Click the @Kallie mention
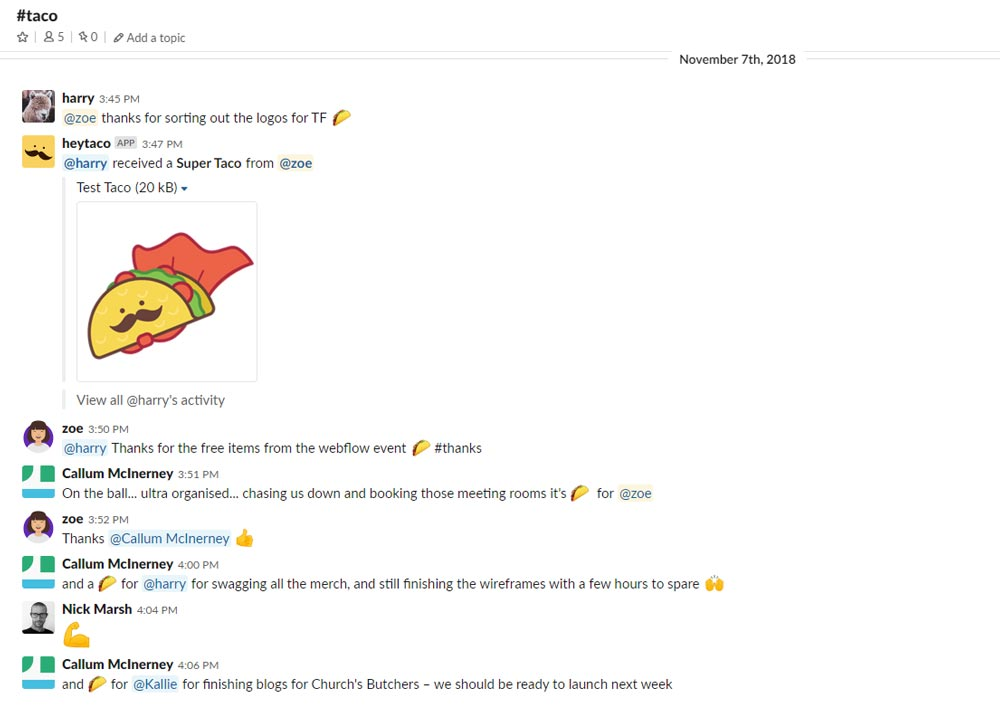 (x=155, y=684)
